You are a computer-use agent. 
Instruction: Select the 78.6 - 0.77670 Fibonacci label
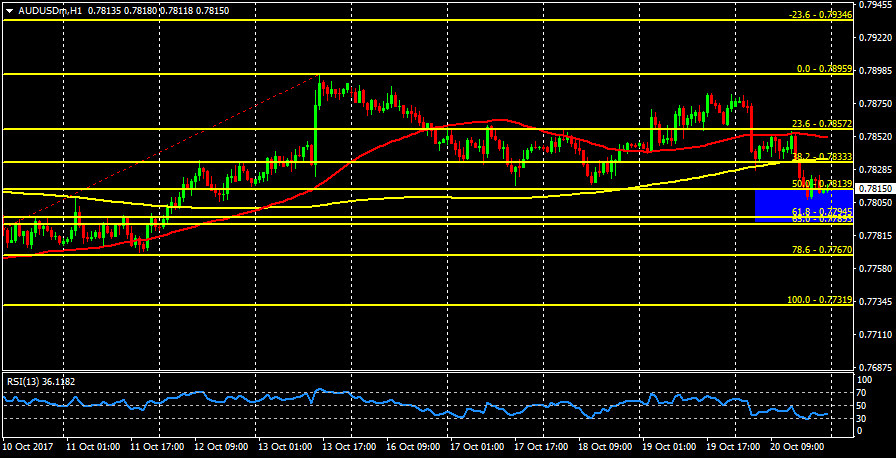tap(821, 250)
